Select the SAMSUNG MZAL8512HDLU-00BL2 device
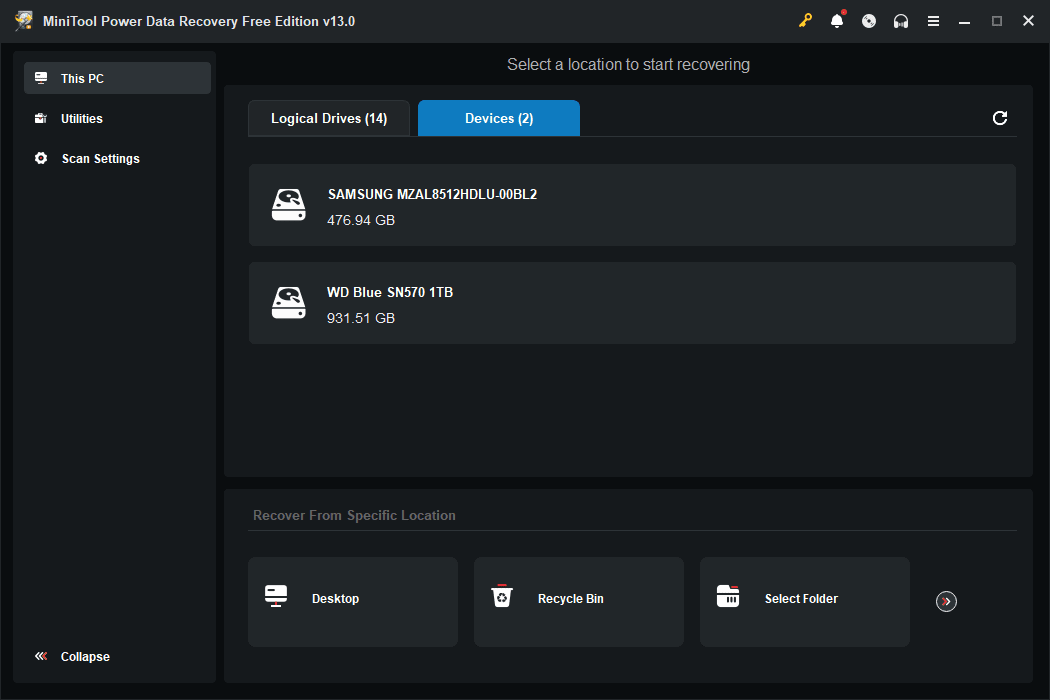This screenshot has width=1050, height=700. pos(632,205)
